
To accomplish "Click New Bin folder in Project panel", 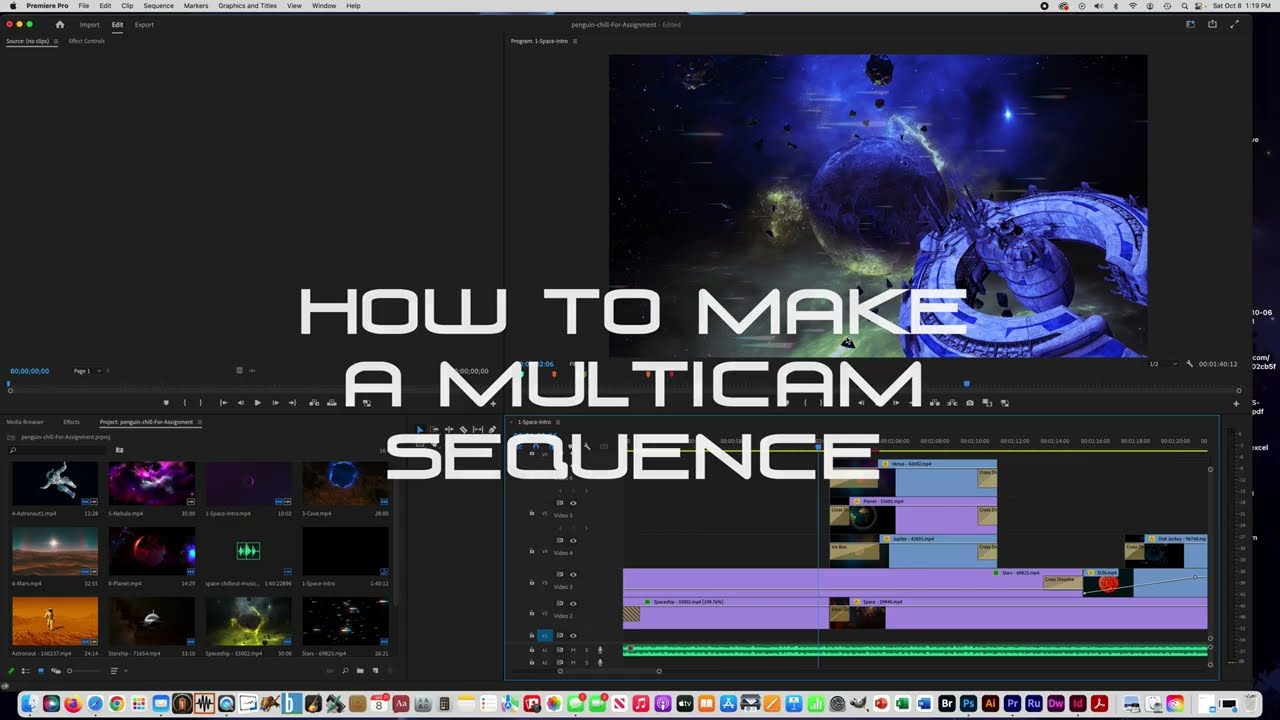I will tap(360, 670).
